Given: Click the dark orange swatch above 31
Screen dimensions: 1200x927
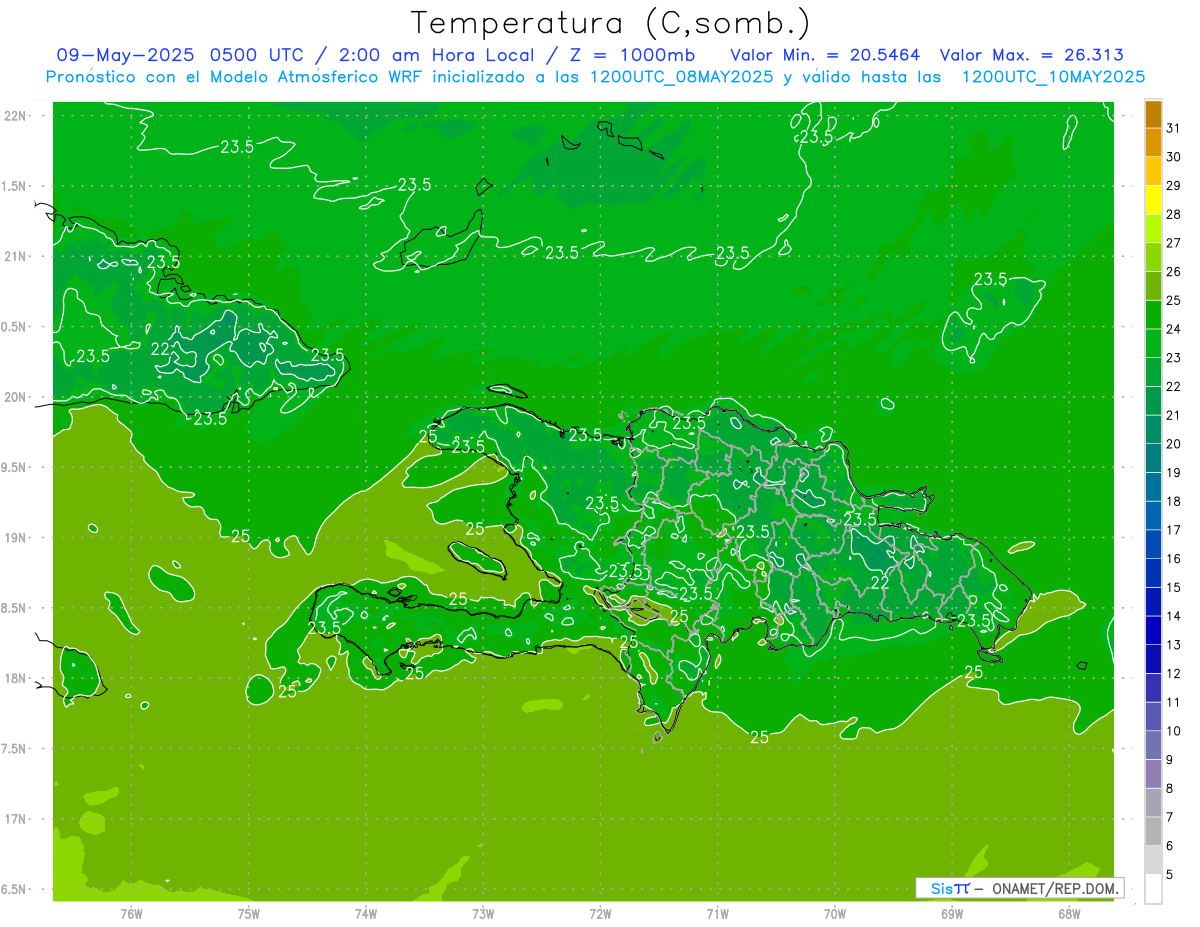Looking at the screenshot, I should 1153,115.
